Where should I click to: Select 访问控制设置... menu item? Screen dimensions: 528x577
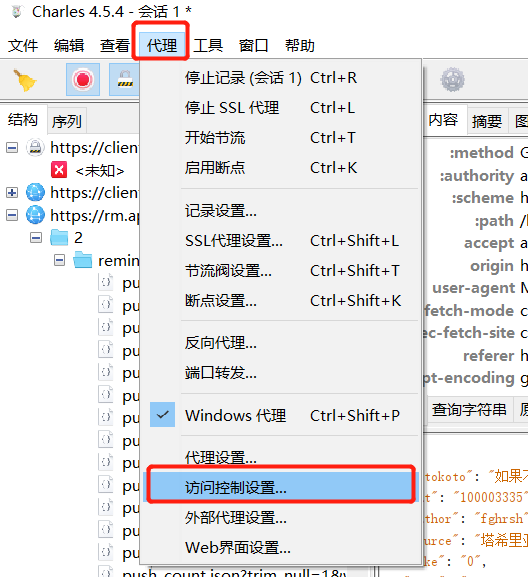[280, 487]
